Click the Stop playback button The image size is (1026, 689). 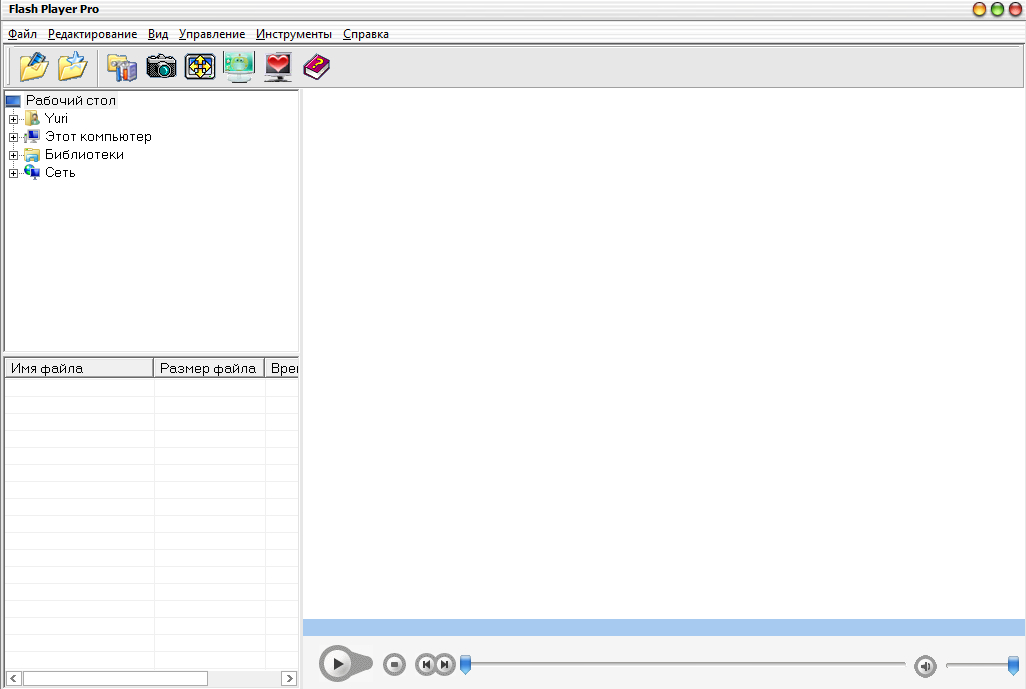point(394,664)
